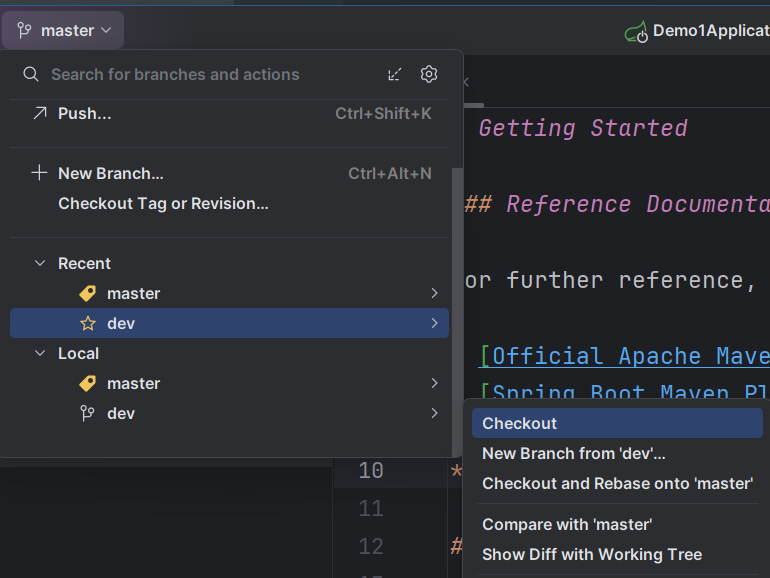Click line number 11 in the gutter
The image size is (770, 578).
point(371,508)
